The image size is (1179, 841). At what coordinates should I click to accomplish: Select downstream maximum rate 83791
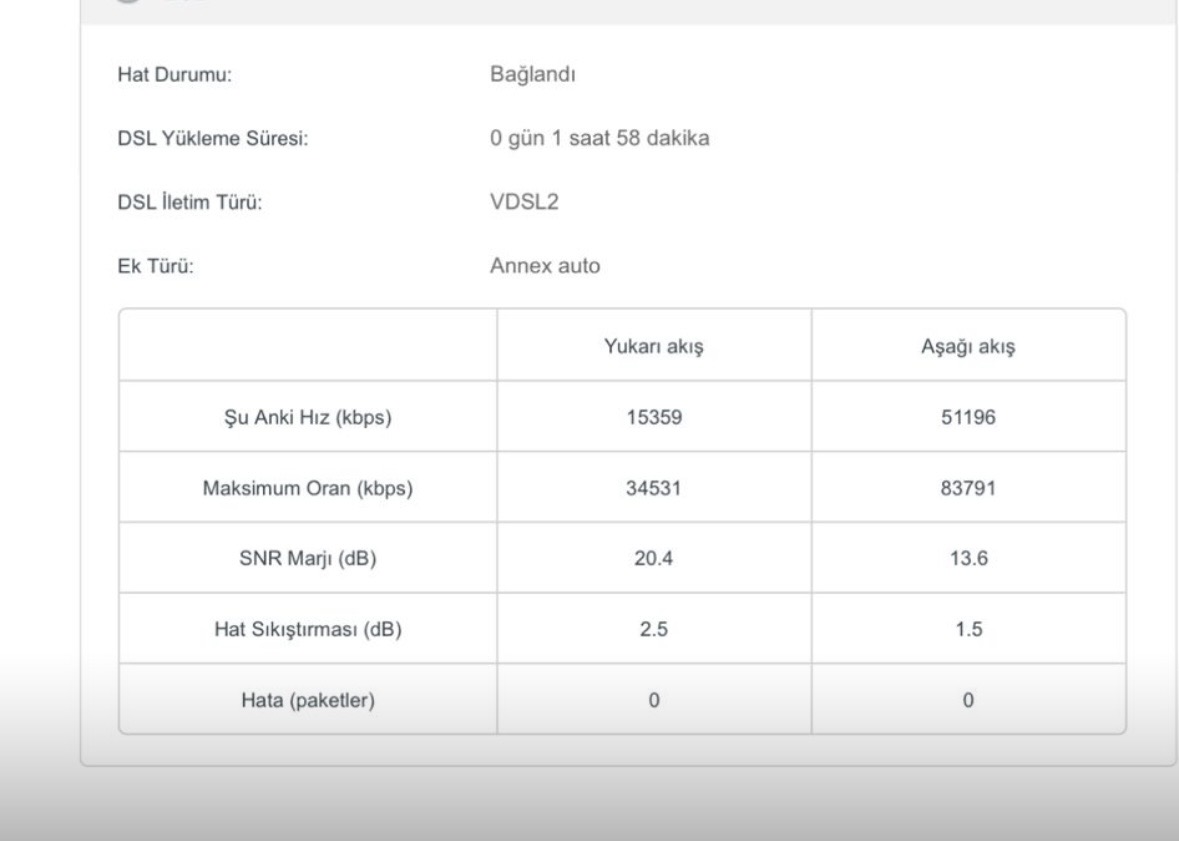968,489
